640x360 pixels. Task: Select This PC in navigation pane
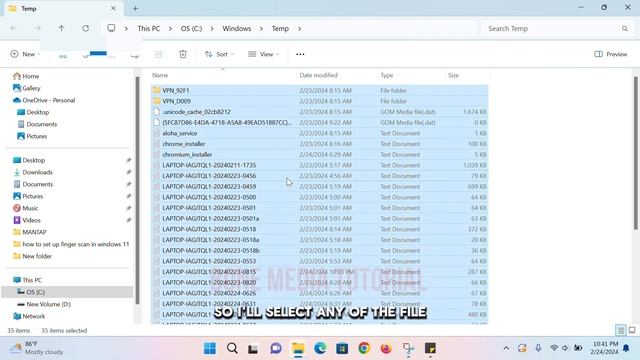tap(27, 280)
